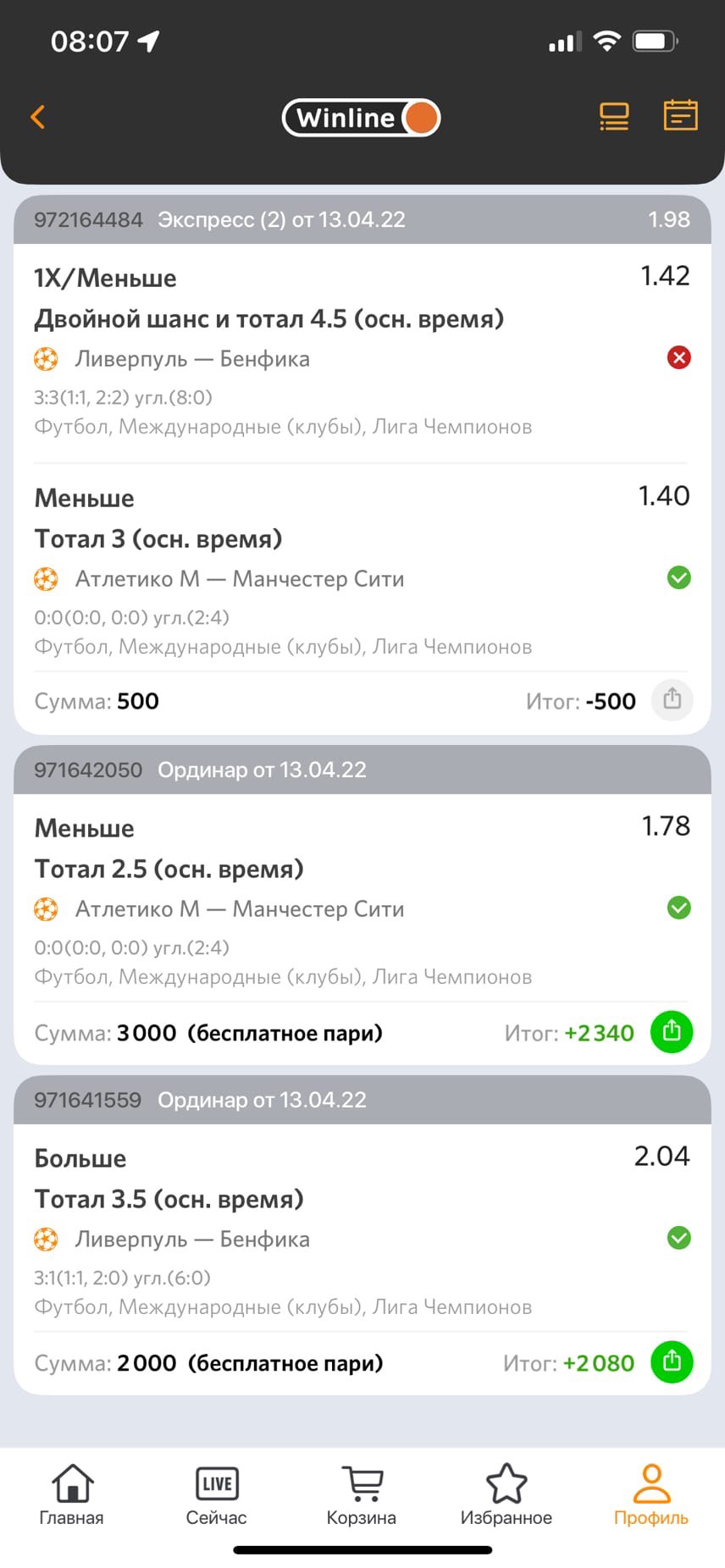725x1568 pixels.
Task: Open the Сейчас live tab
Action: (x=217, y=1495)
